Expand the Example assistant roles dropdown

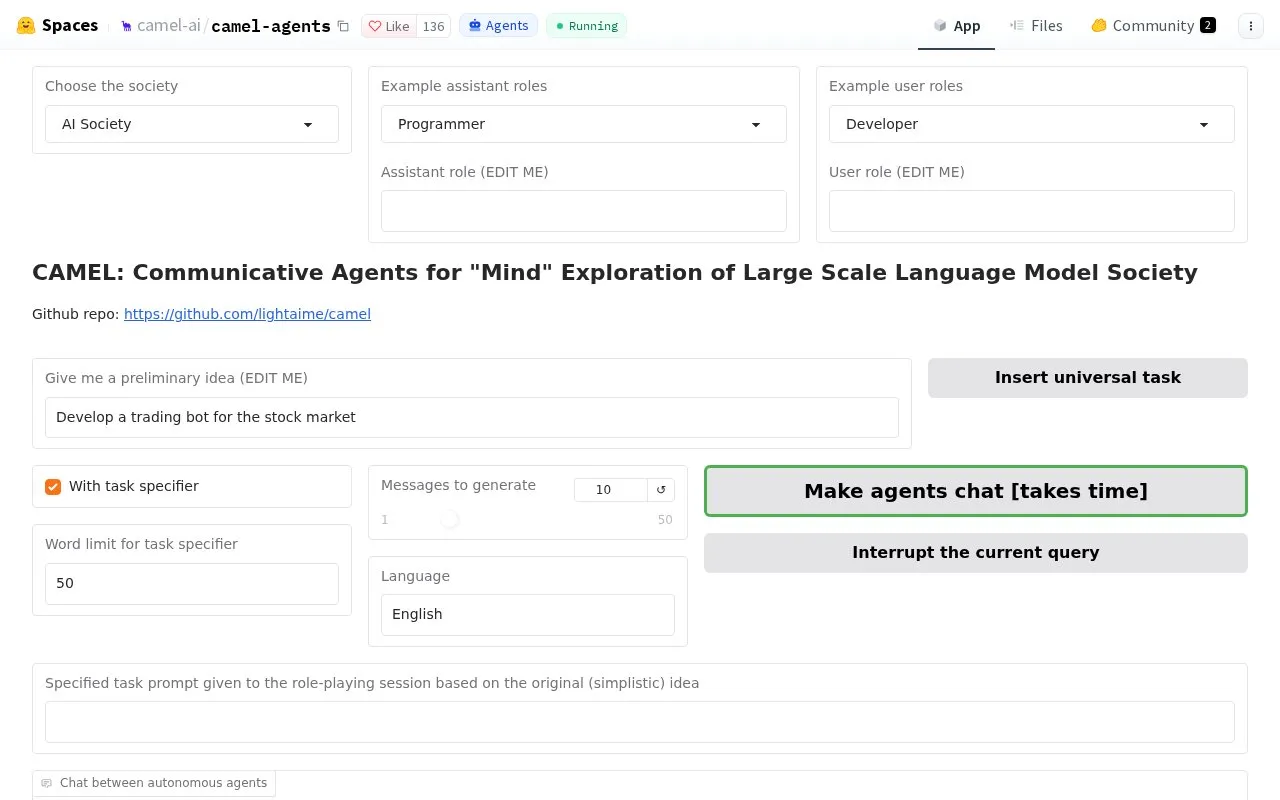(x=584, y=124)
